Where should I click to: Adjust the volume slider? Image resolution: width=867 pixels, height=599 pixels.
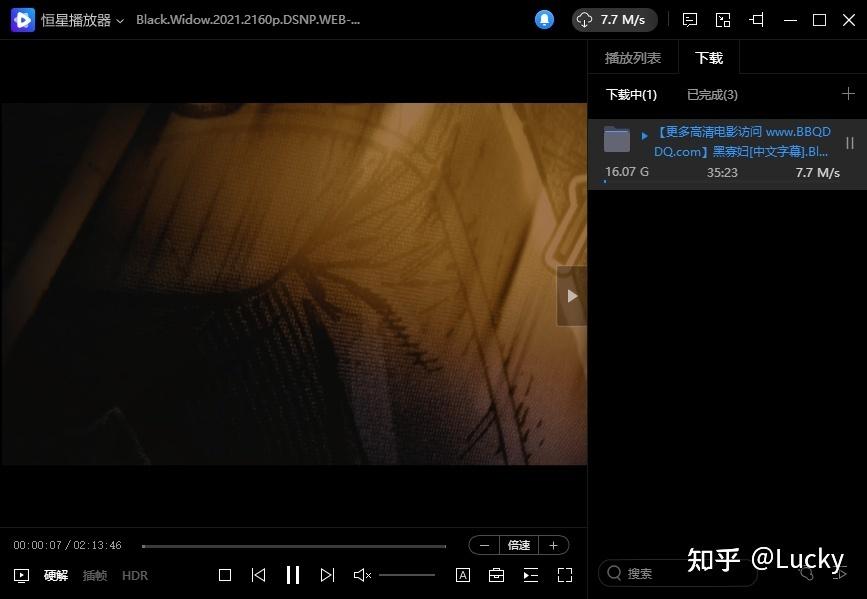point(407,575)
